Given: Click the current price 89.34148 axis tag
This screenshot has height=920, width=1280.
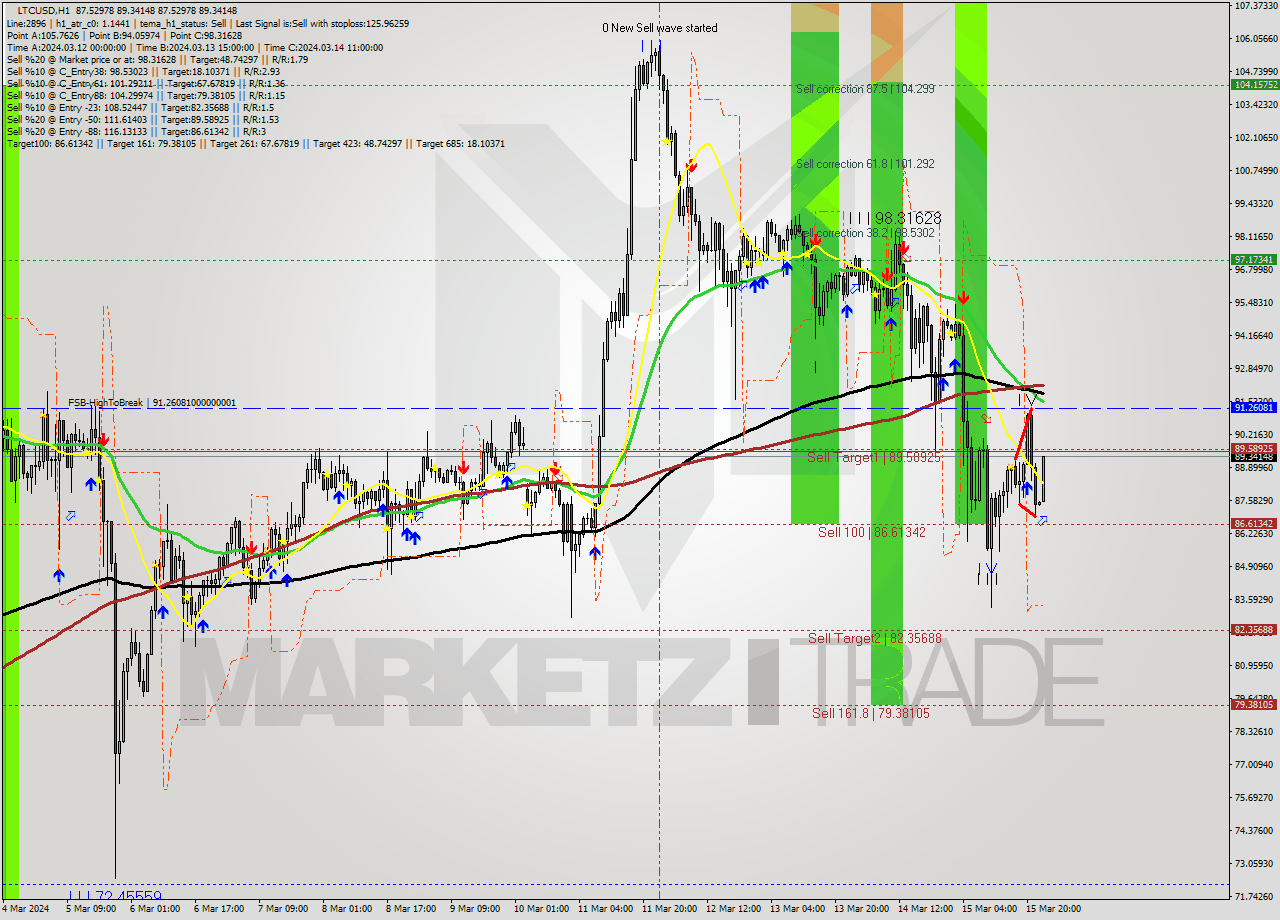Looking at the screenshot, I should 1254,457.
